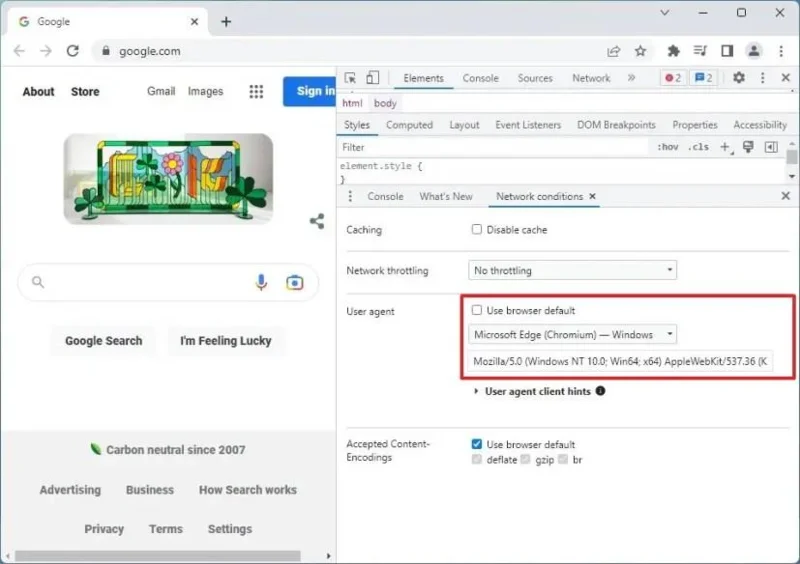Uncheck Accepted Content-Encodings browser default
Image resolution: width=800 pixels, height=564 pixels.
pos(477,444)
